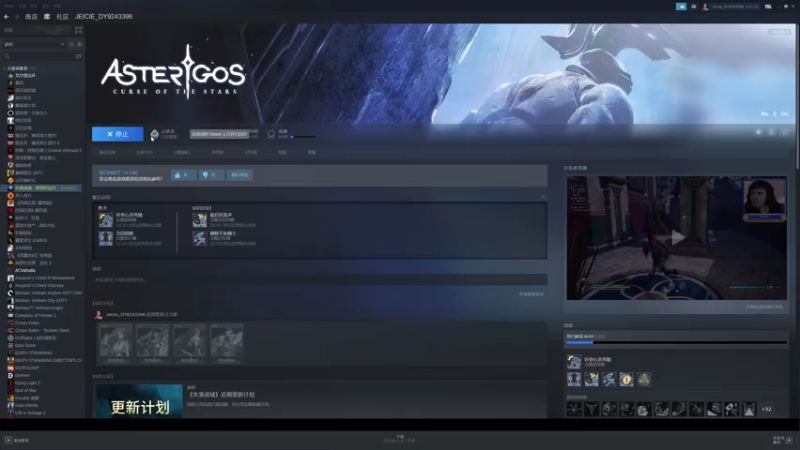Select DEATHLOOP in library
Viewport: 800px width, 450px height.
click(27, 368)
